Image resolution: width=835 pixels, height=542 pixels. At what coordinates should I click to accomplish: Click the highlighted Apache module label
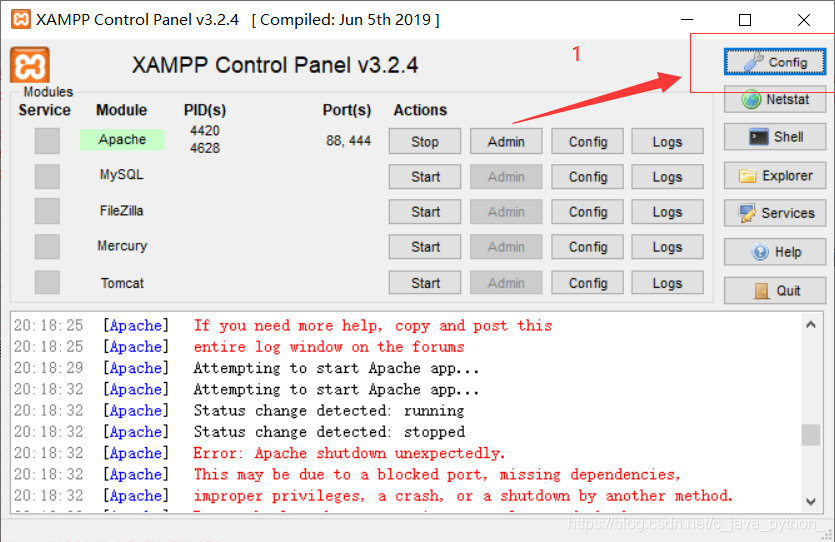pyautogui.click(x=122, y=139)
